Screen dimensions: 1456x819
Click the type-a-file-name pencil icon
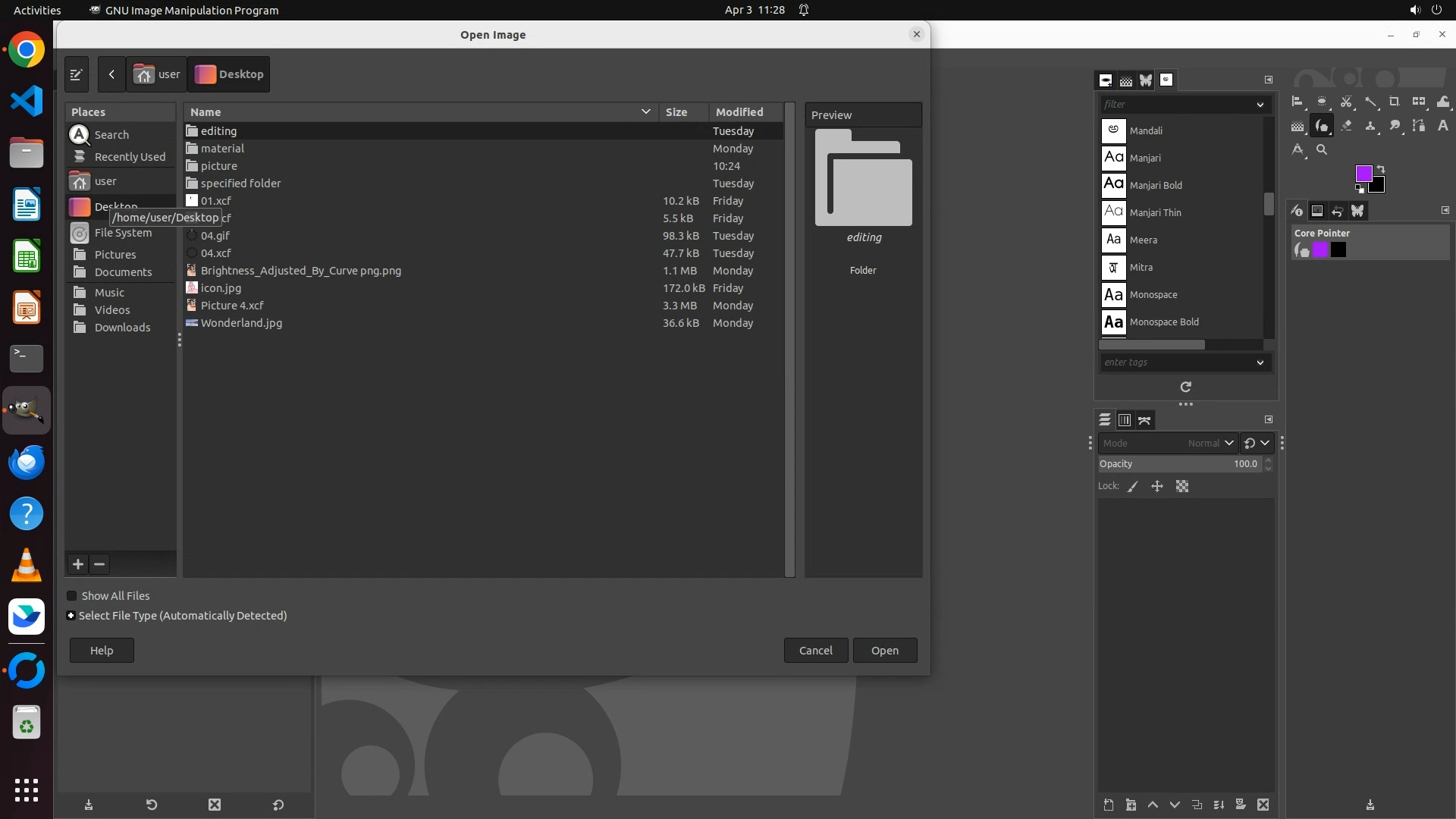click(x=76, y=74)
